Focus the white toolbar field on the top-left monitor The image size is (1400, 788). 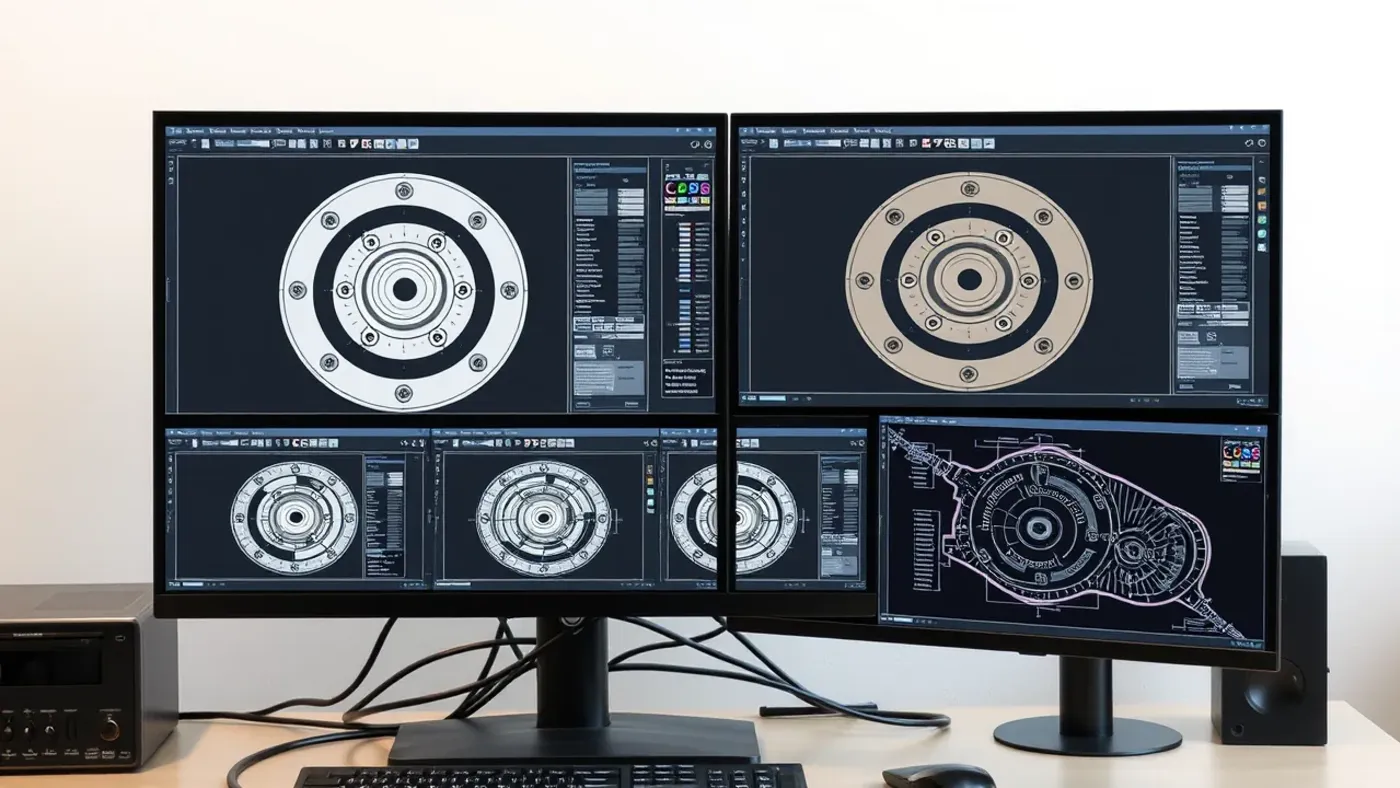click(x=253, y=144)
